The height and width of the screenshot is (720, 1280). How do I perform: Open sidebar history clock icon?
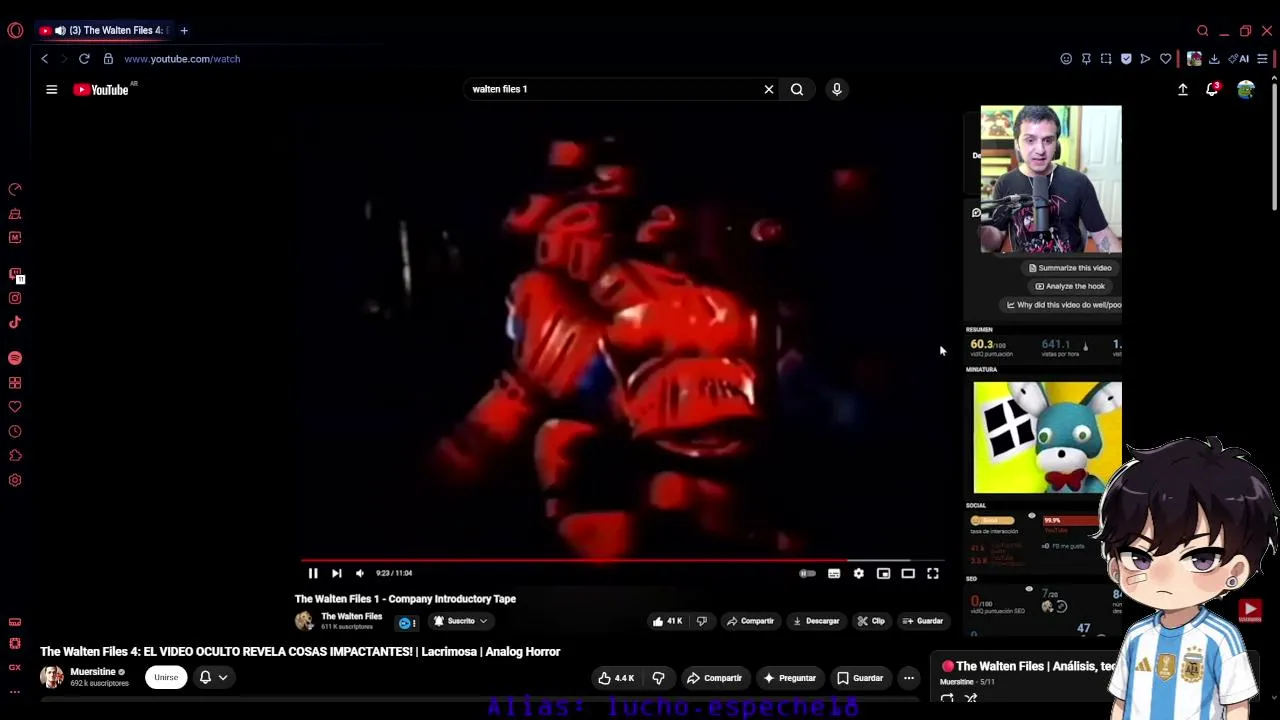pyautogui.click(x=15, y=432)
